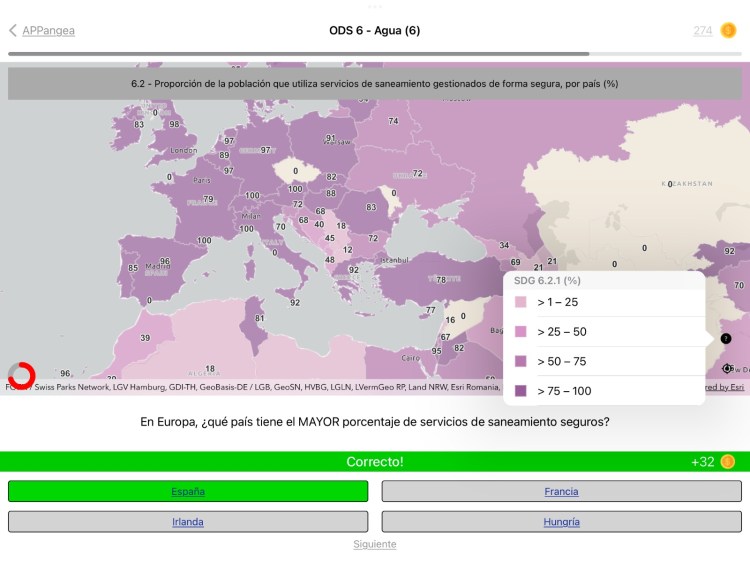Select the Hungría answer option
Viewport: 750px width, 562px height.
561,521
